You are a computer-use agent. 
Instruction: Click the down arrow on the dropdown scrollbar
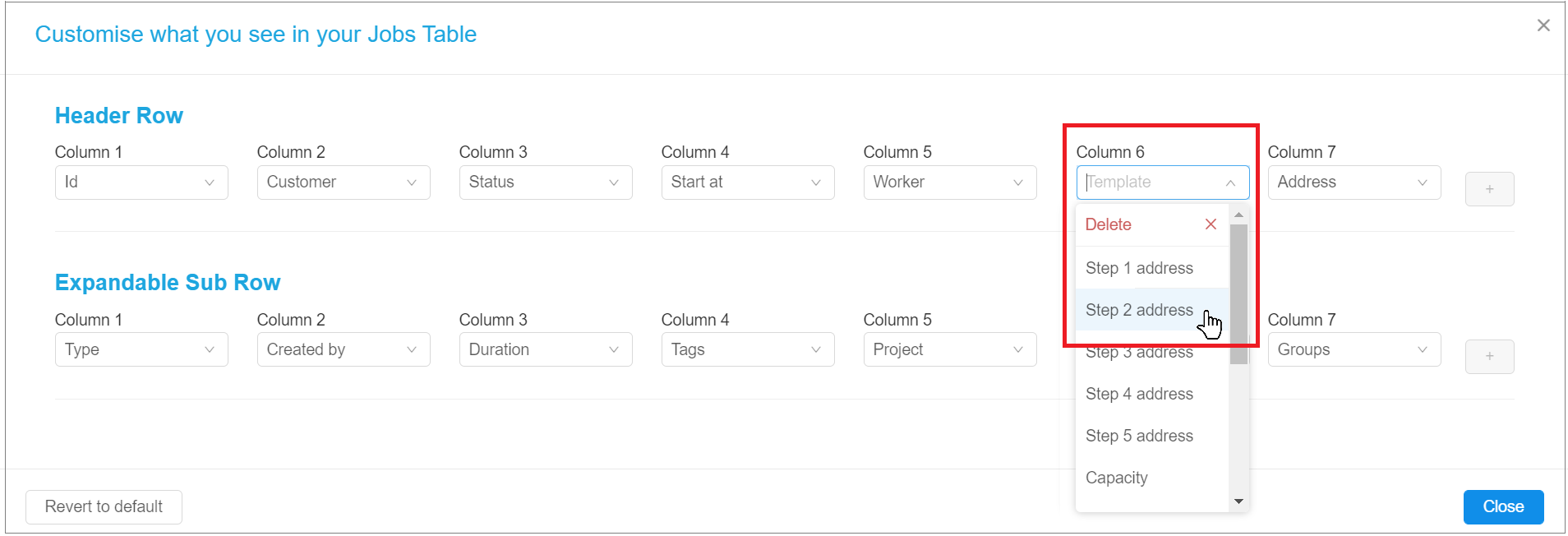point(1238,501)
